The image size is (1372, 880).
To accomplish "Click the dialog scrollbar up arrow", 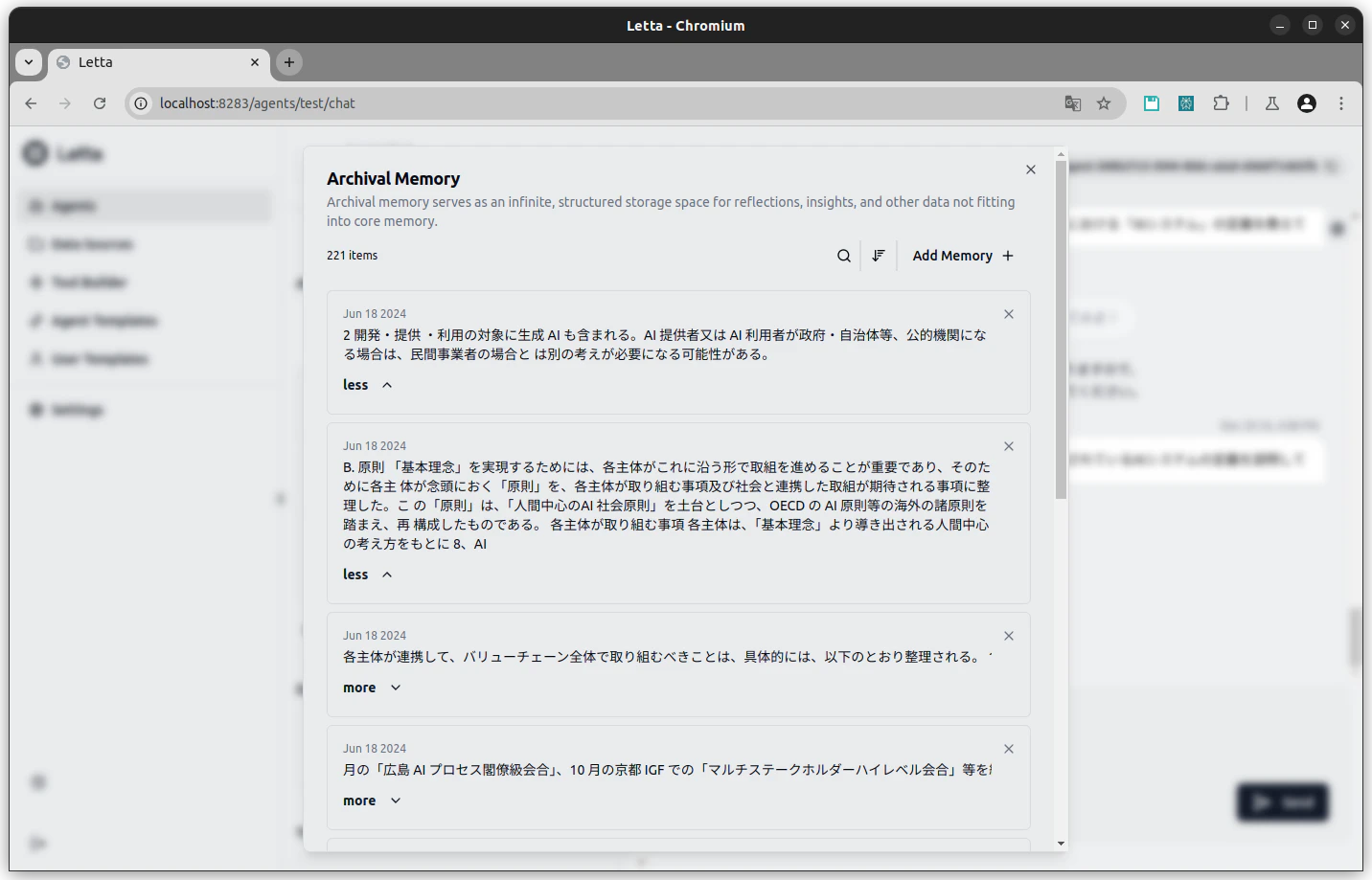I will 1061,154.
